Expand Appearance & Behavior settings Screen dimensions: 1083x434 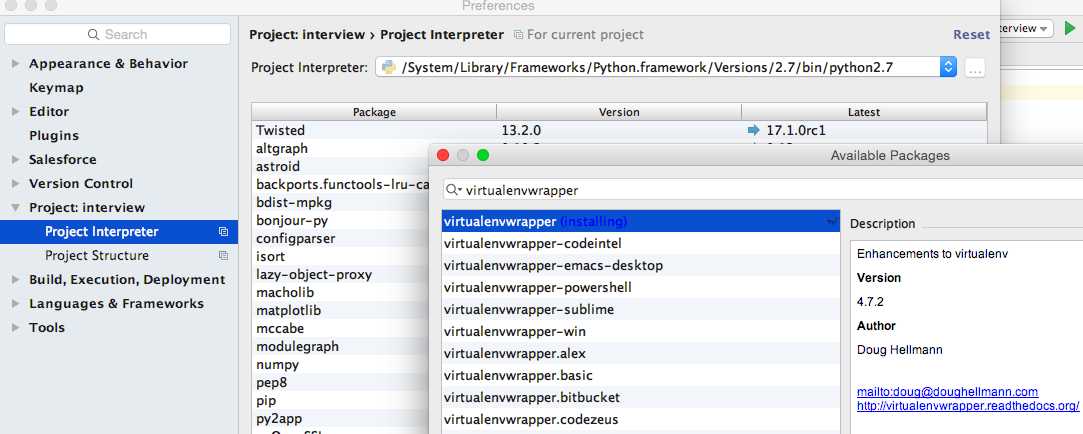point(15,64)
